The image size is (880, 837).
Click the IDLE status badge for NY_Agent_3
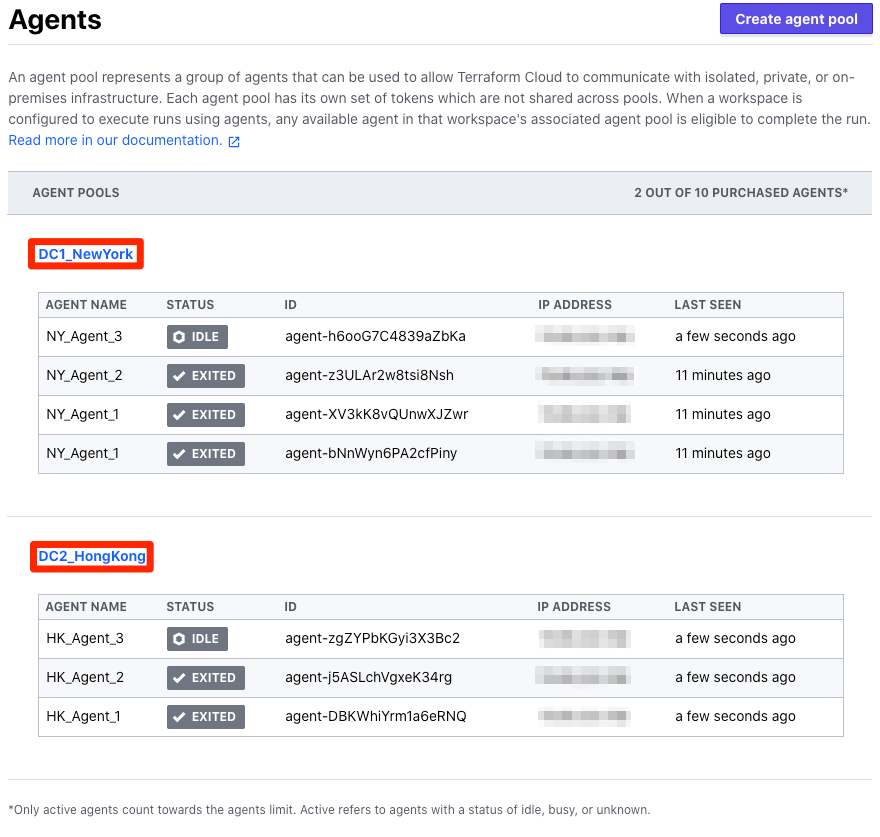point(197,337)
